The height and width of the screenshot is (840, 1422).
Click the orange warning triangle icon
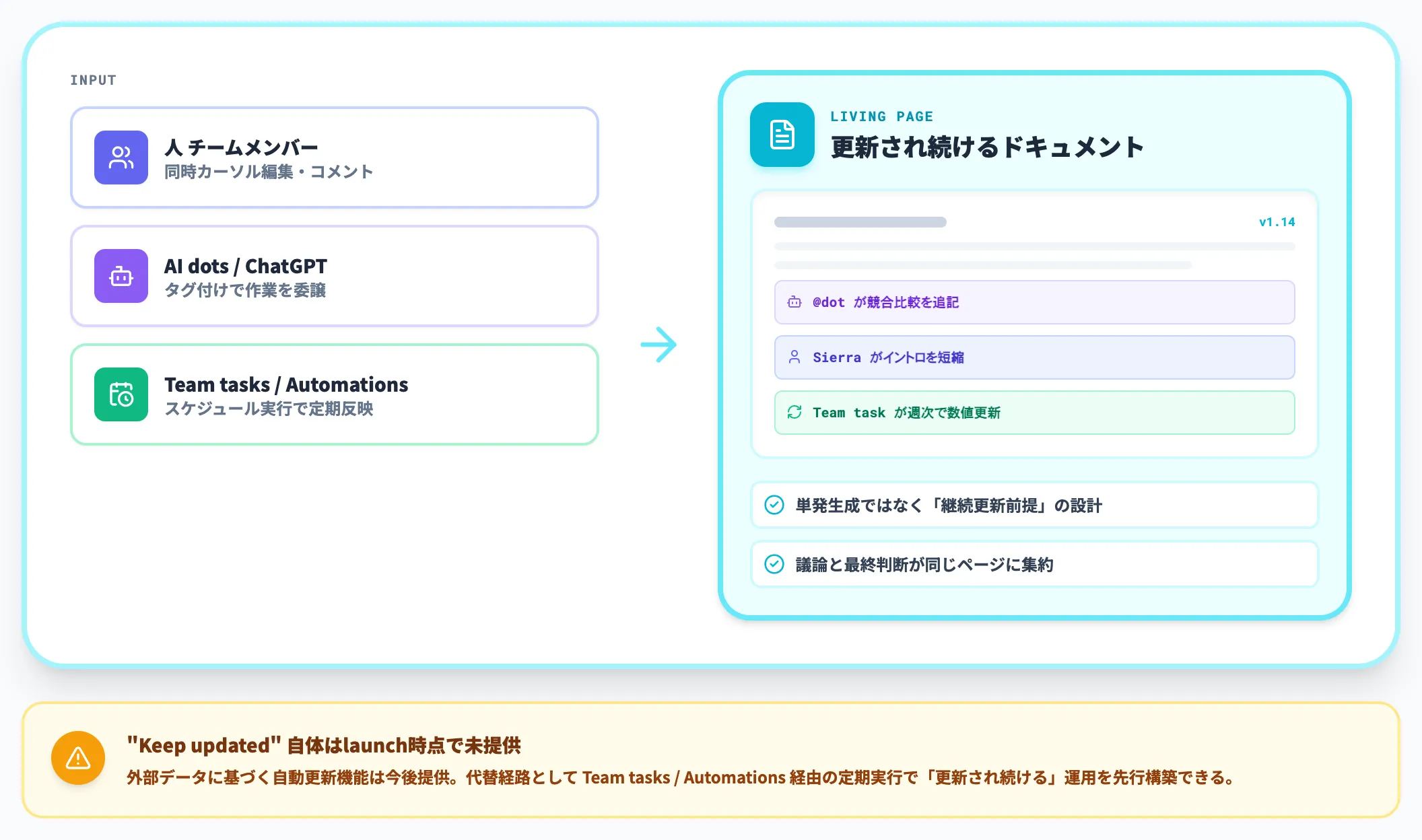tap(78, 758)
